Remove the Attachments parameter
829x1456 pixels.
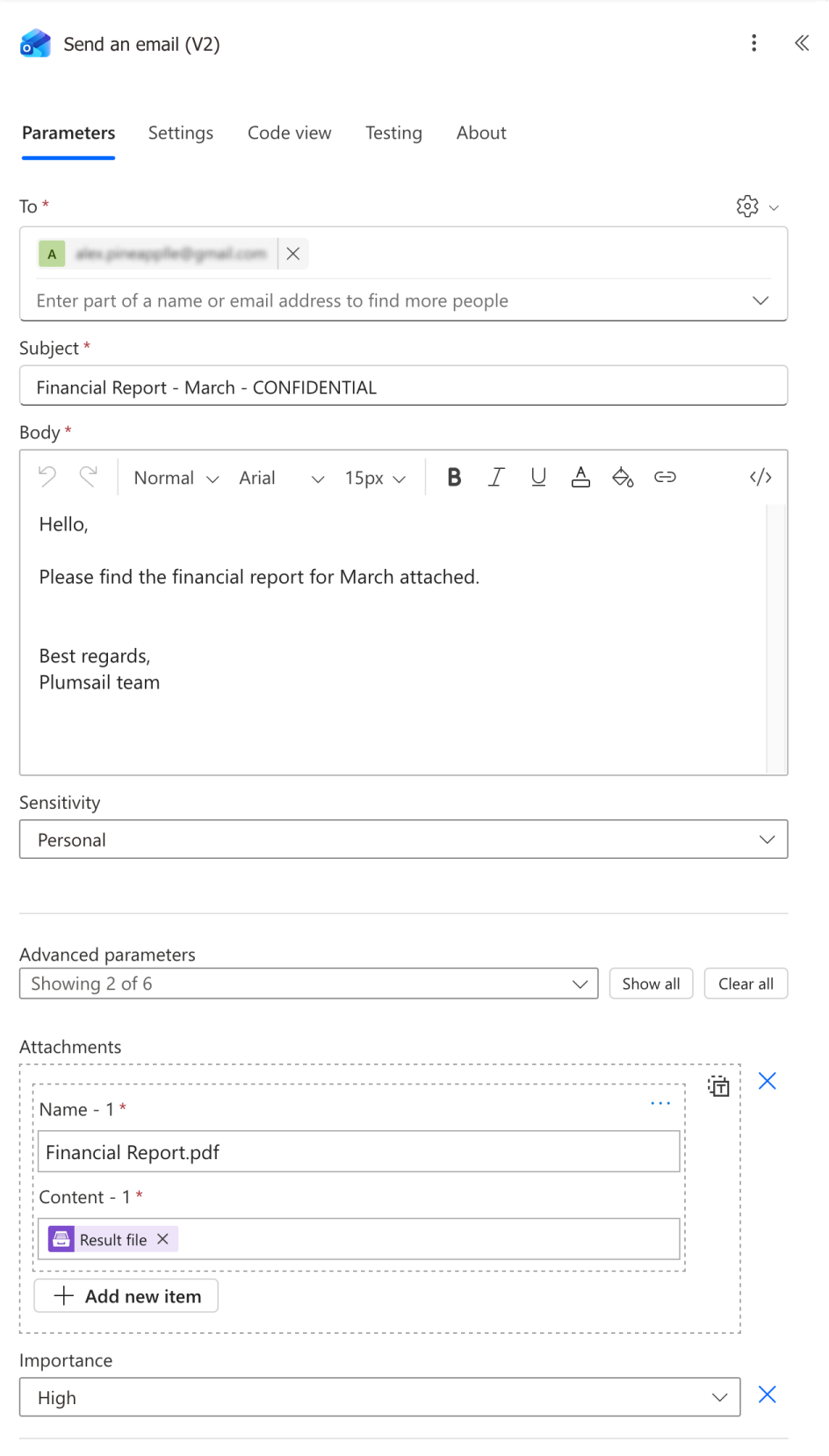(768, 1081)
